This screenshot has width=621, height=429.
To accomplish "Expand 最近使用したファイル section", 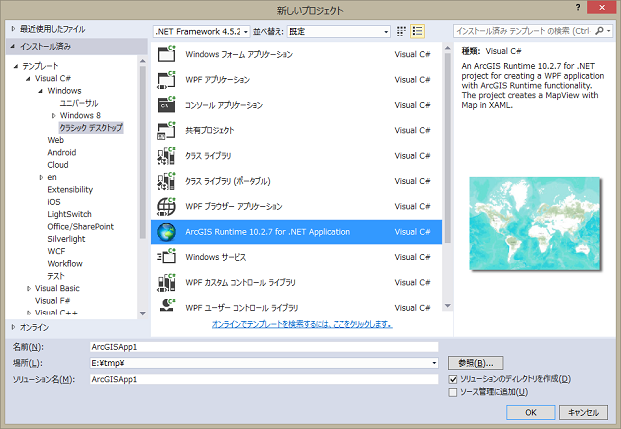I will [13, 29].
